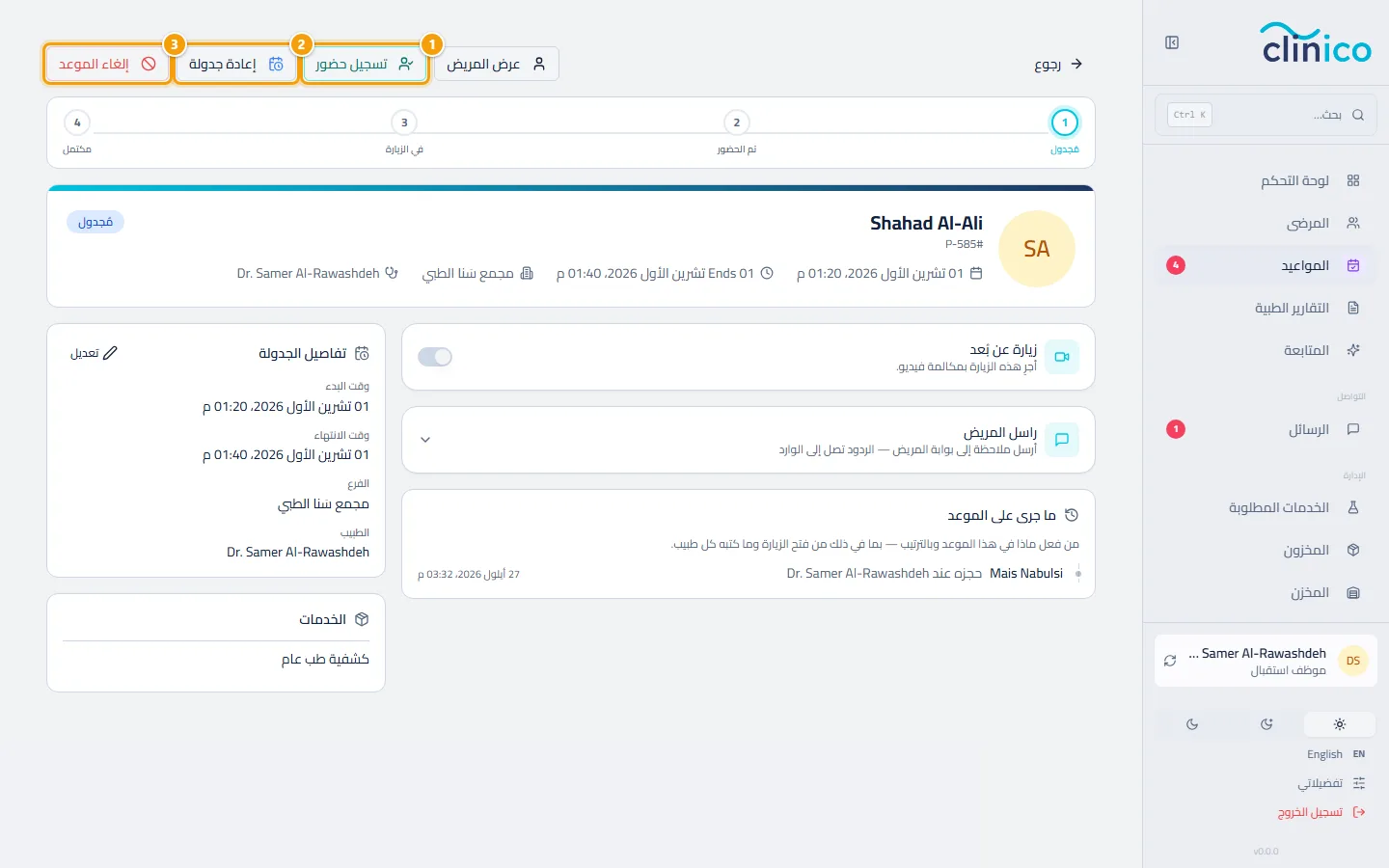
Task: Click the 27 أيلول 2026 timestamp
Action: pyautogui.click(x=469, y=574)
